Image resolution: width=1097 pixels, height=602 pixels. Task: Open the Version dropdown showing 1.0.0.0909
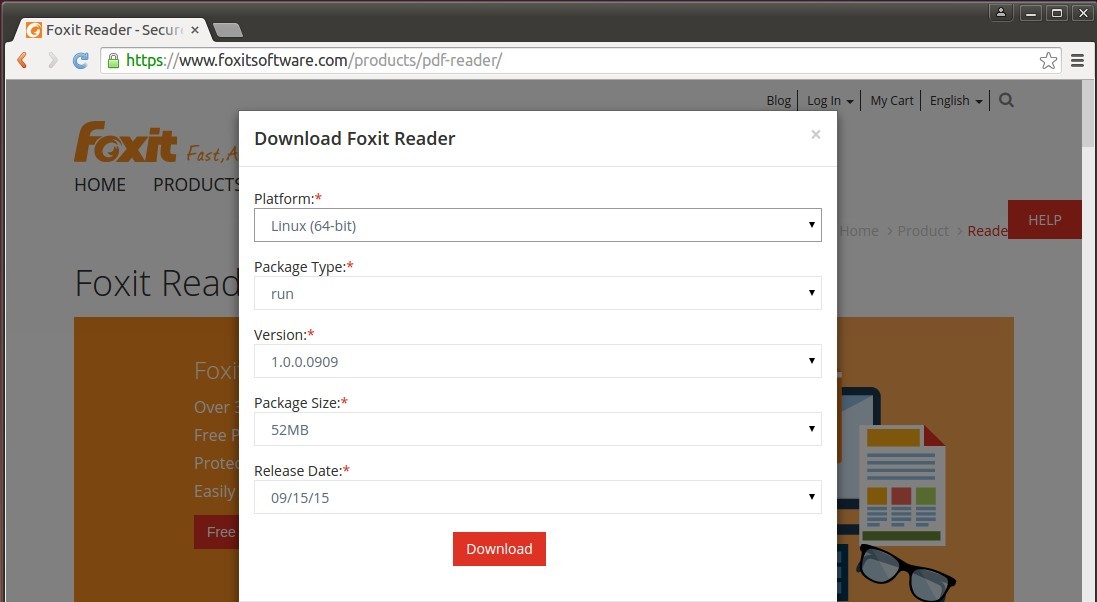[537, 361]
